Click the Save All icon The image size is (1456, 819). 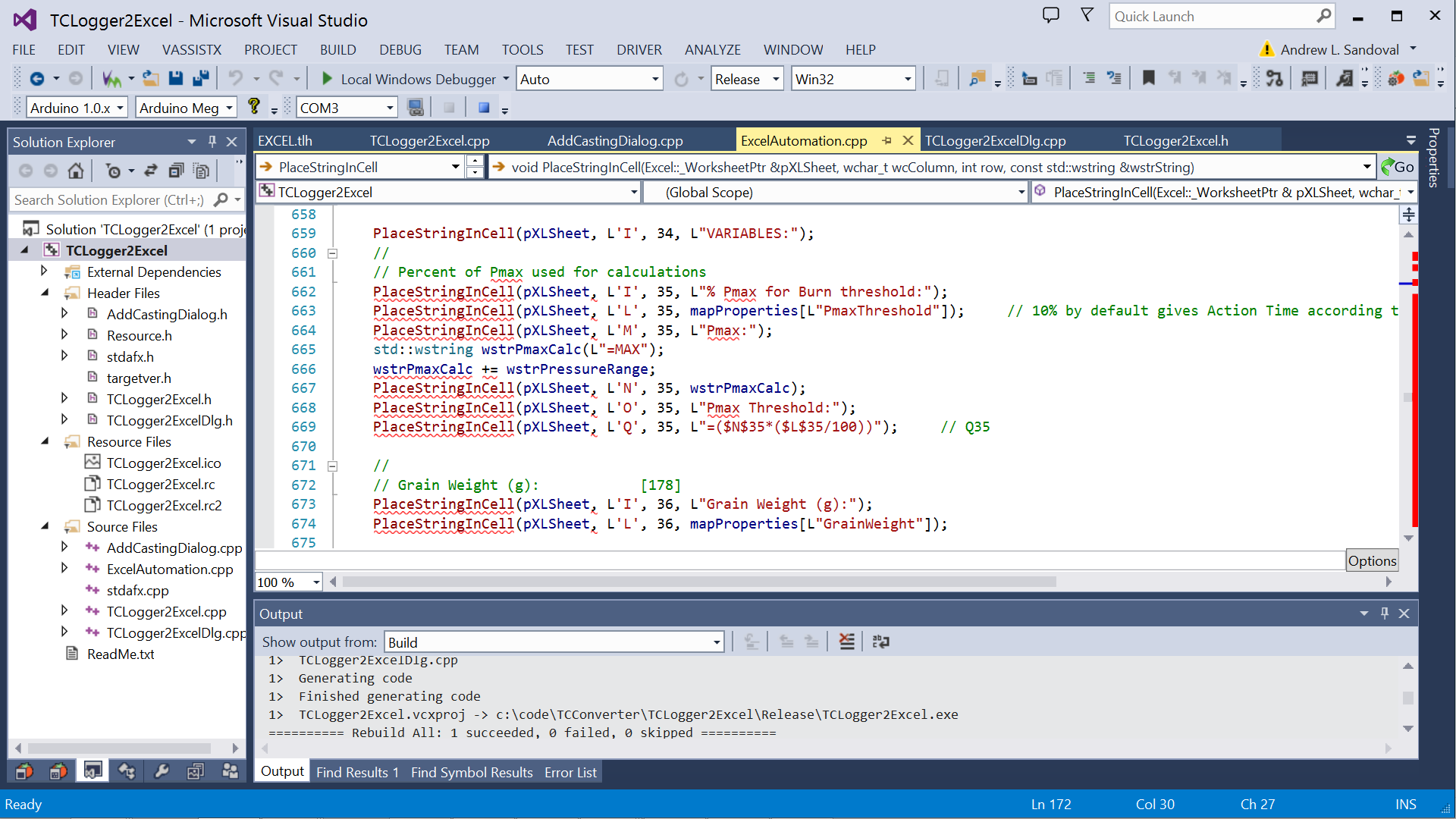pyautogui.click(x=201, y=78)
